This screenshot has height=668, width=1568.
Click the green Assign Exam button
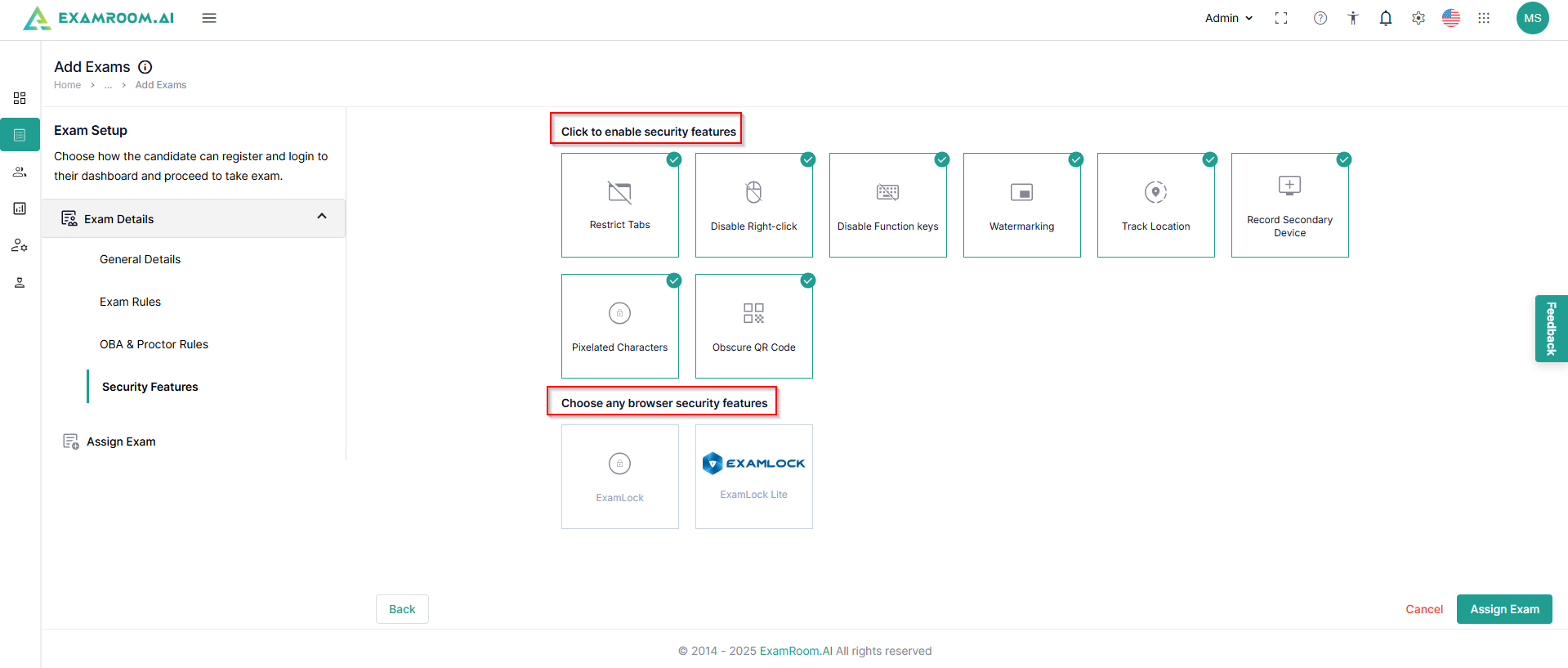(1504, 609)
